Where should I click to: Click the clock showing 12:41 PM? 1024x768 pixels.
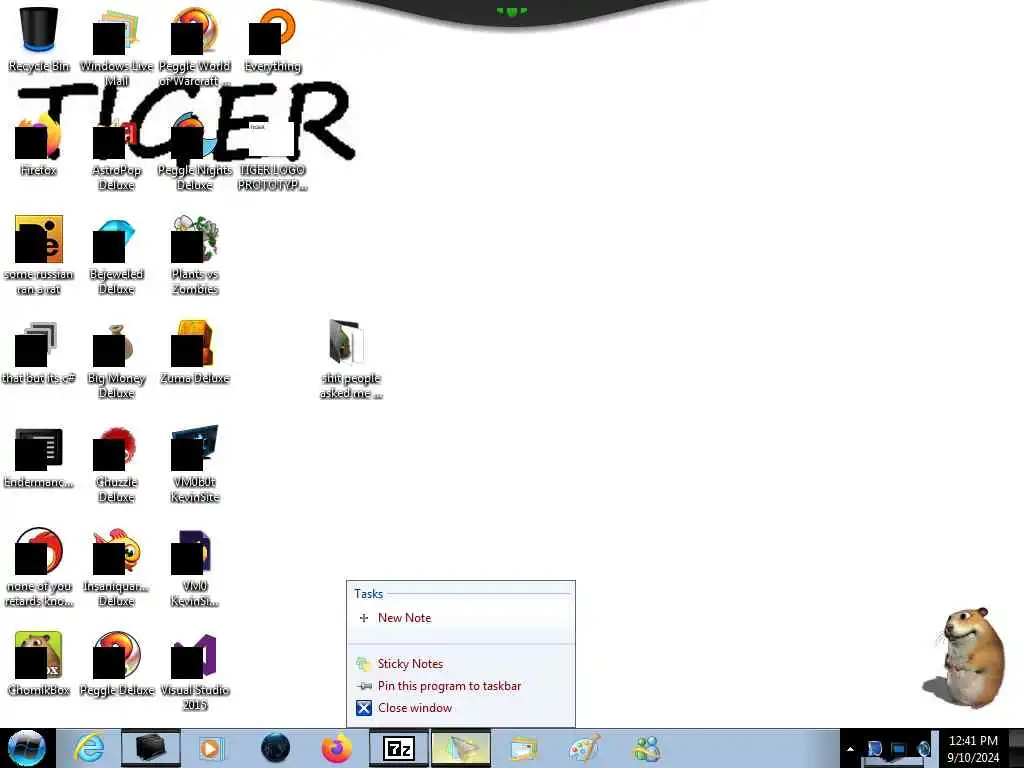point(973,748)
